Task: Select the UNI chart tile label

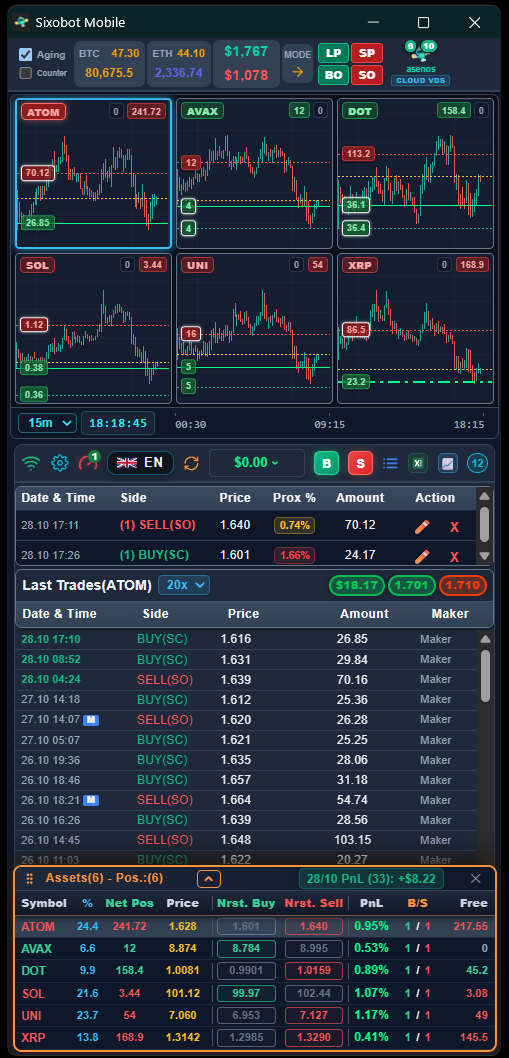Action: pyautogui.click(x=197, y=265)
